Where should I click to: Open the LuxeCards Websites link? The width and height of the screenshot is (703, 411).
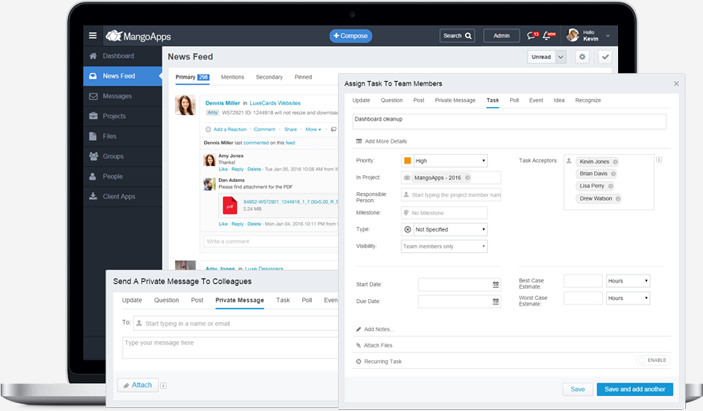coord(275,103)
